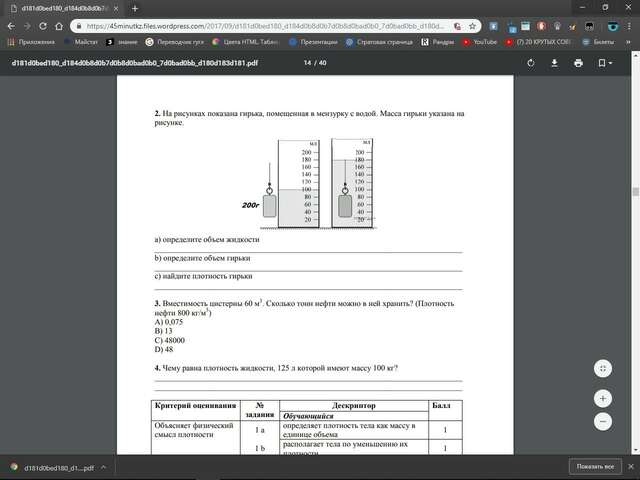Screen dimensions: 640x480
Task: Rotate the PDF document clockwise
Action: point(530,63)
